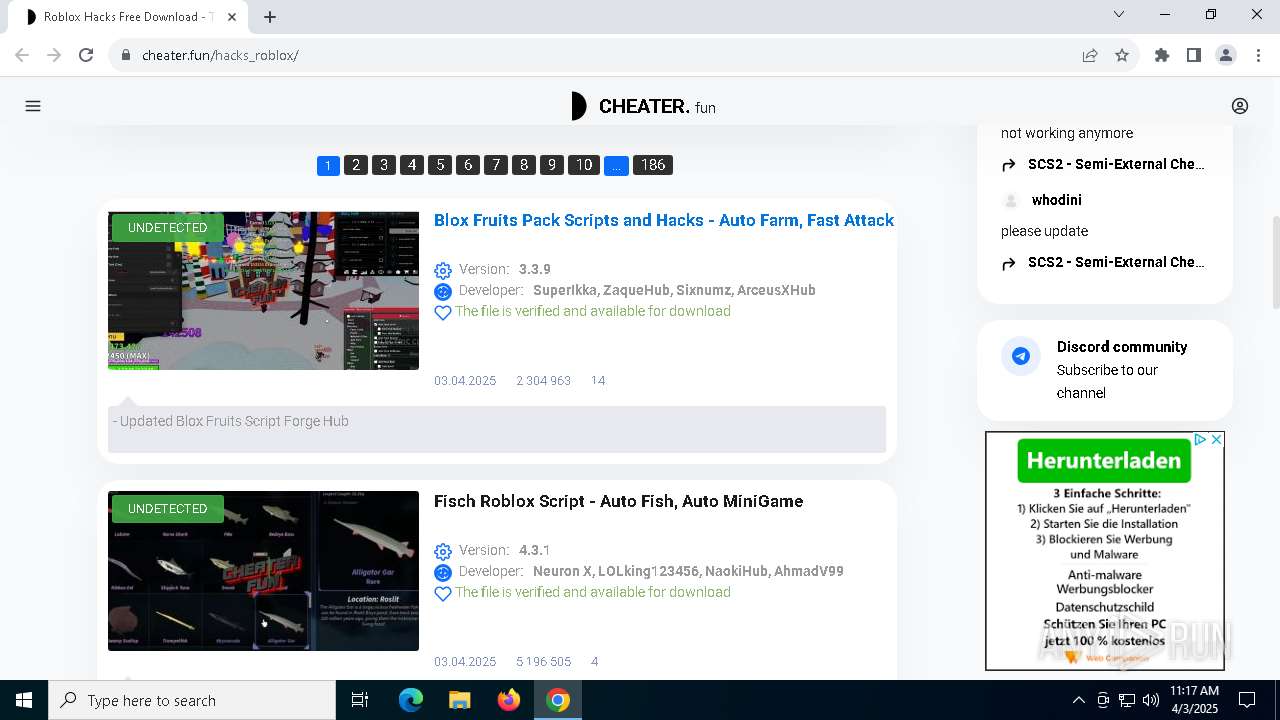Click the Fisch Roblox Script thumbnail
The image size is (1280, 720).
(x=264, y=571)
